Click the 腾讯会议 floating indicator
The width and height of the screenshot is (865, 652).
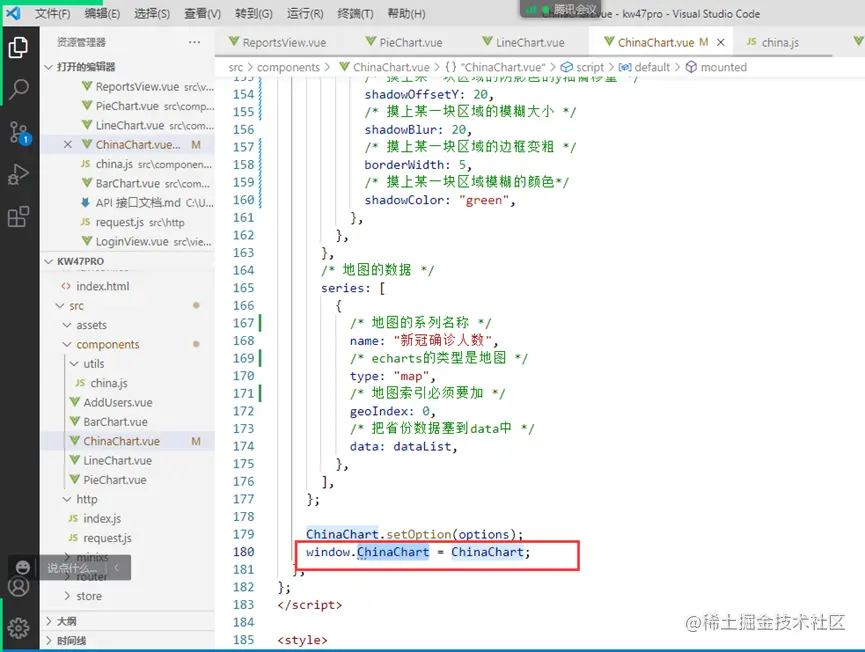pos(562,9)
